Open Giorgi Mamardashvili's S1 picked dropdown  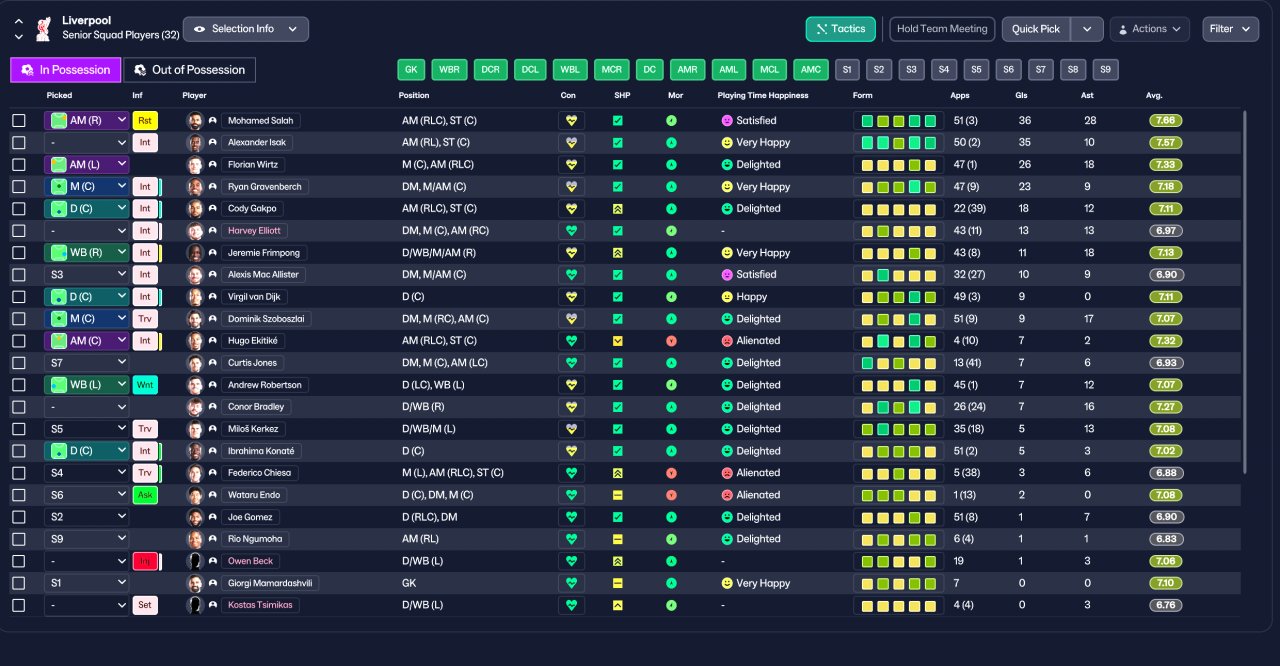tap(87, 583)
